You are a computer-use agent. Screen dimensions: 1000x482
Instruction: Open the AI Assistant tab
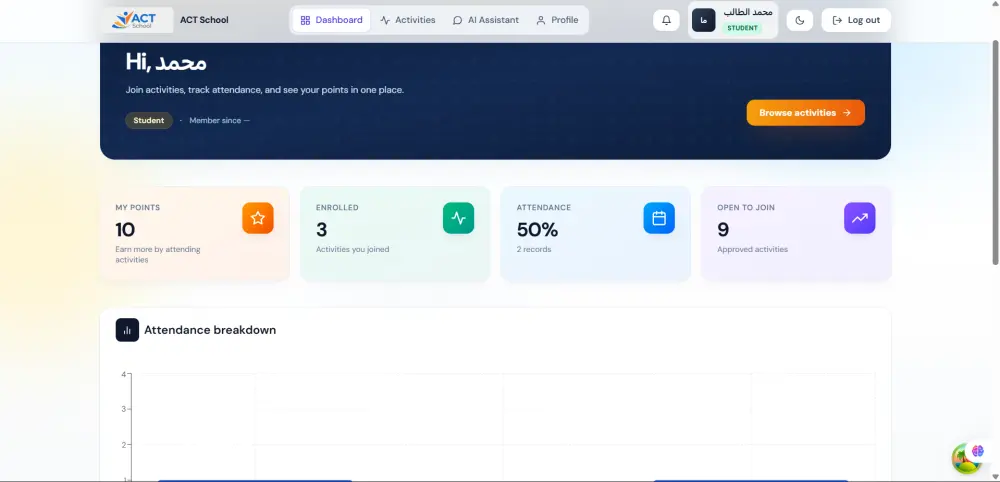tap(485, 20)
